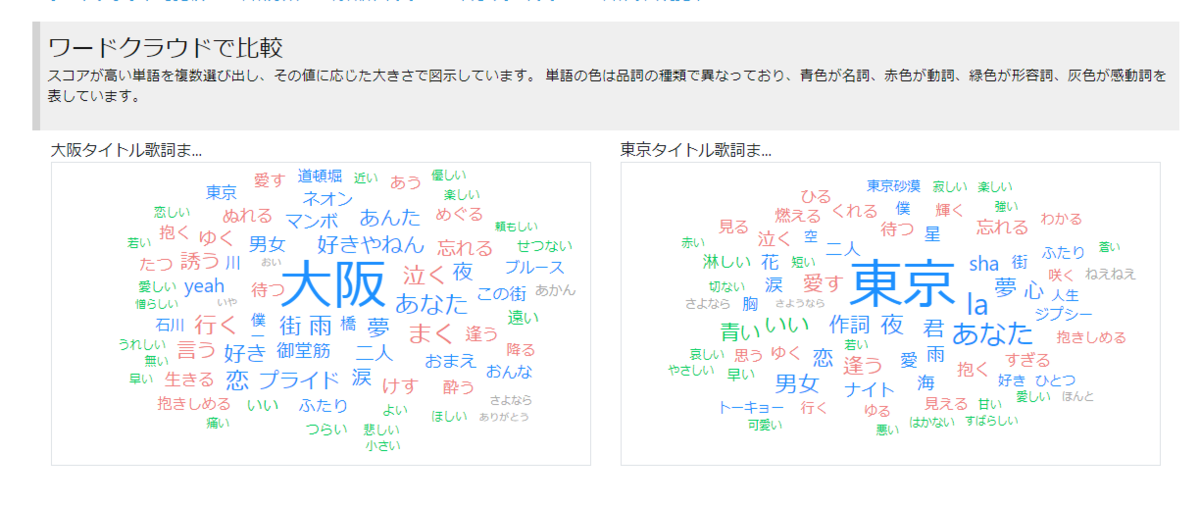1200x506 pixels.
Task: Click the red word まく
Action: (431, 332)
